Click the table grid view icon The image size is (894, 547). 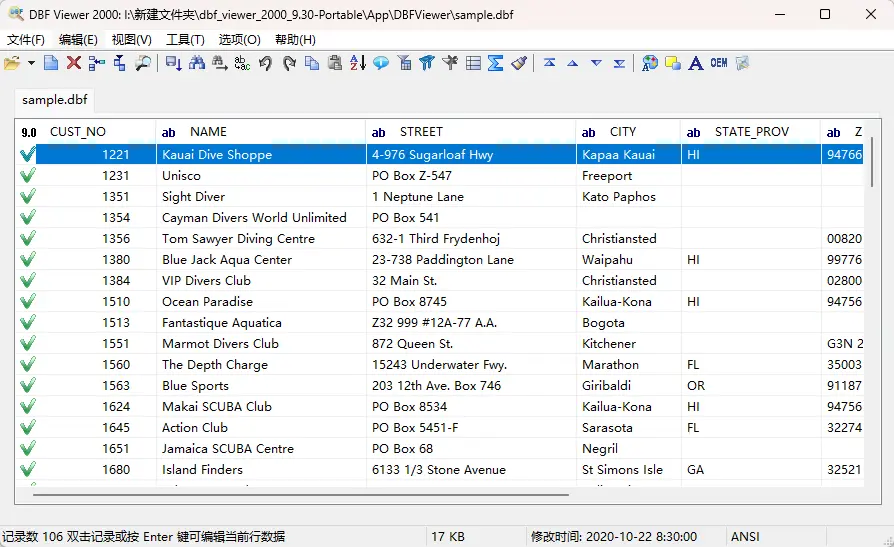473,63
